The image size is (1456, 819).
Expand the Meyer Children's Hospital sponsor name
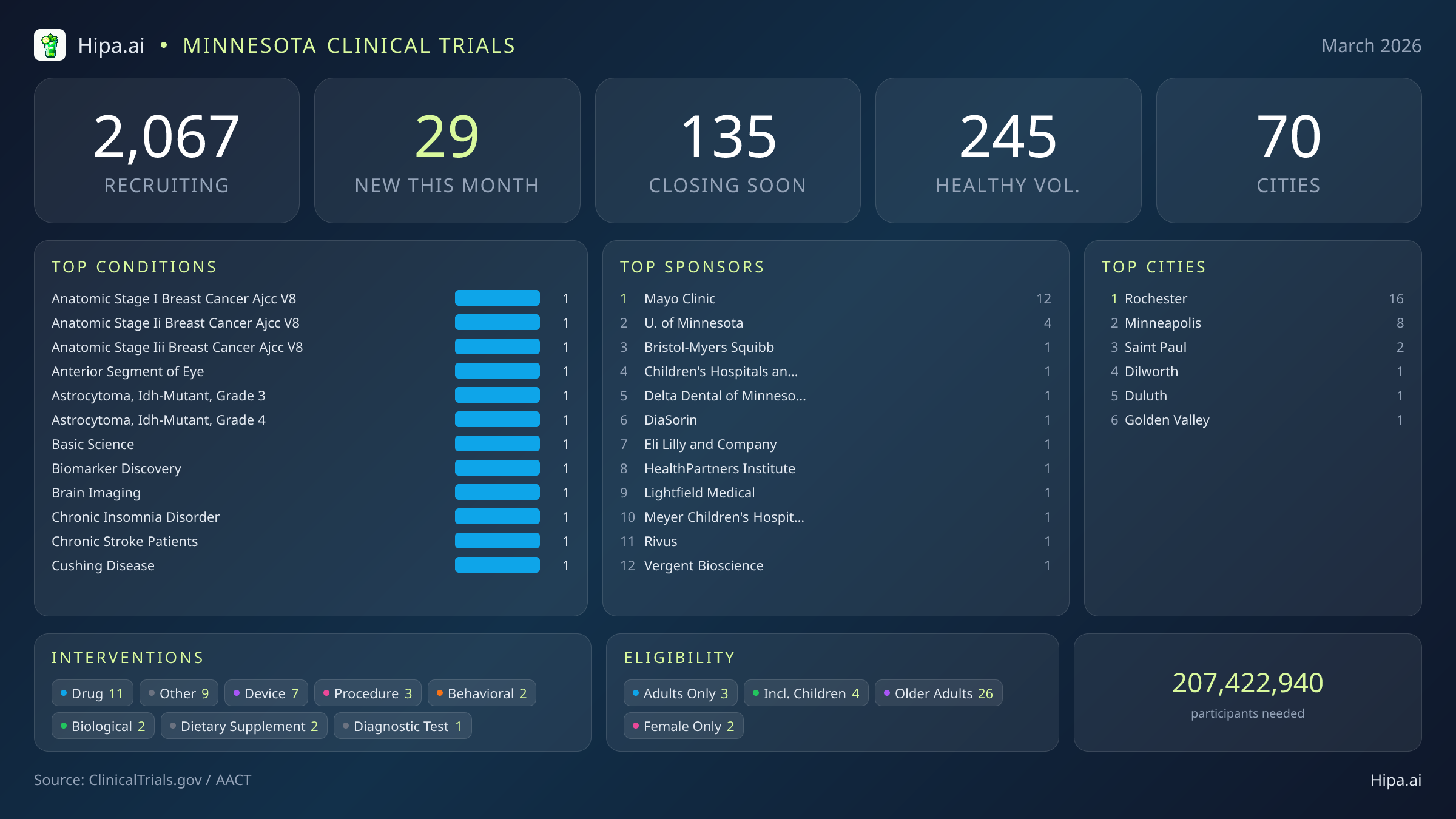pyautogui.click(x=724, y=517)
